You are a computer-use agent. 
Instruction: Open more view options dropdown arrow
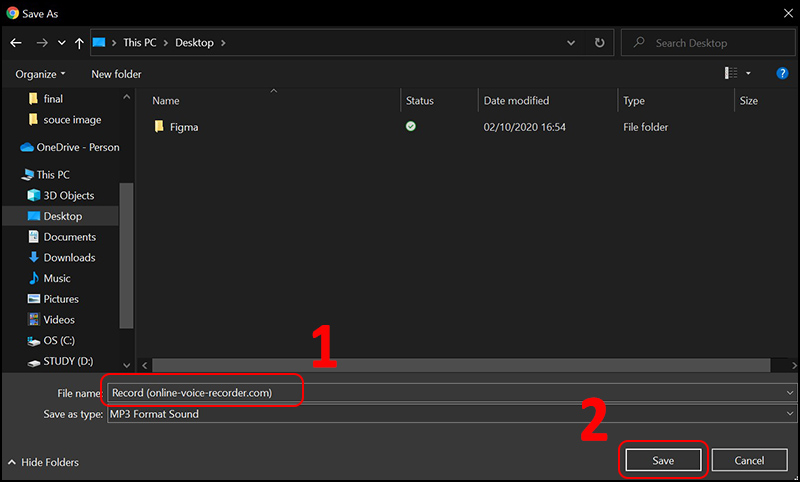tap(748, 73)
